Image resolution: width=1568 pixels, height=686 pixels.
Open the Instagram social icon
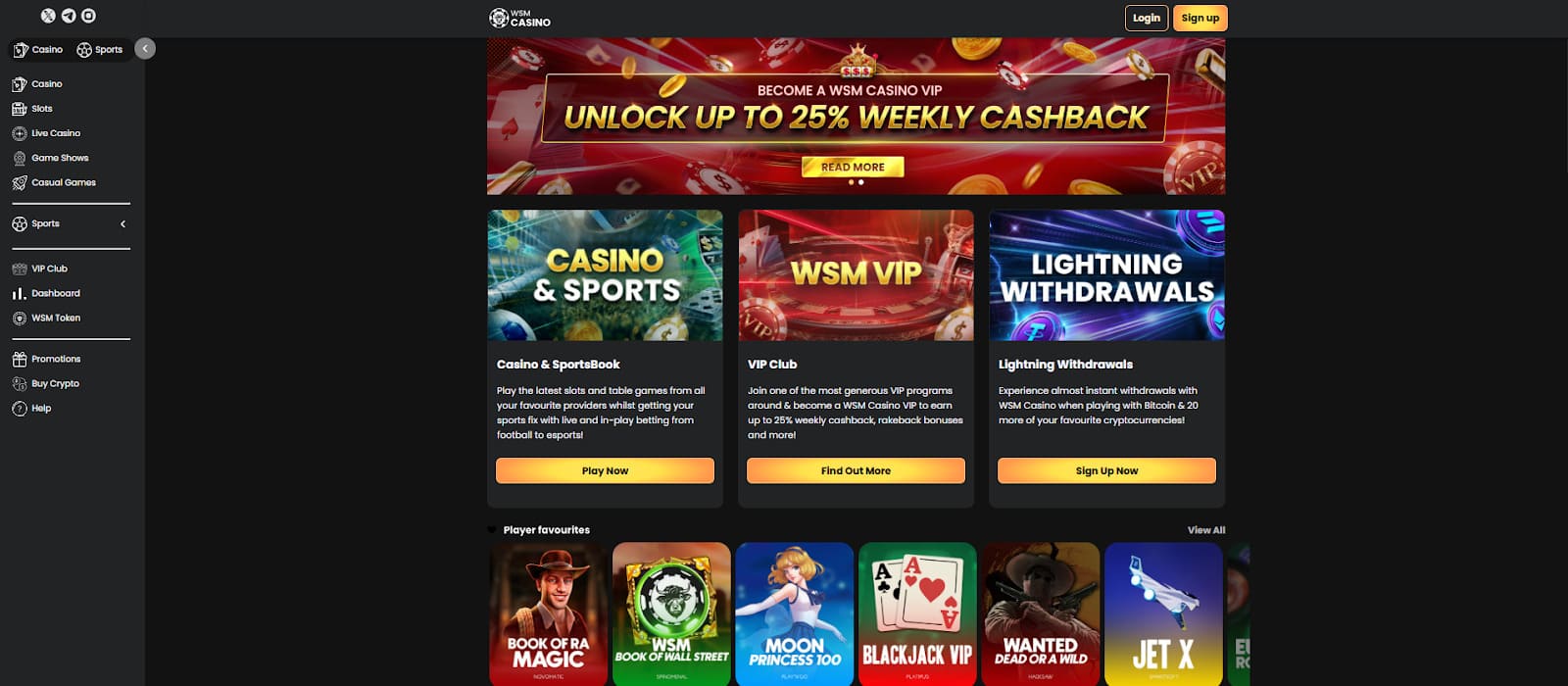point(89,16)
